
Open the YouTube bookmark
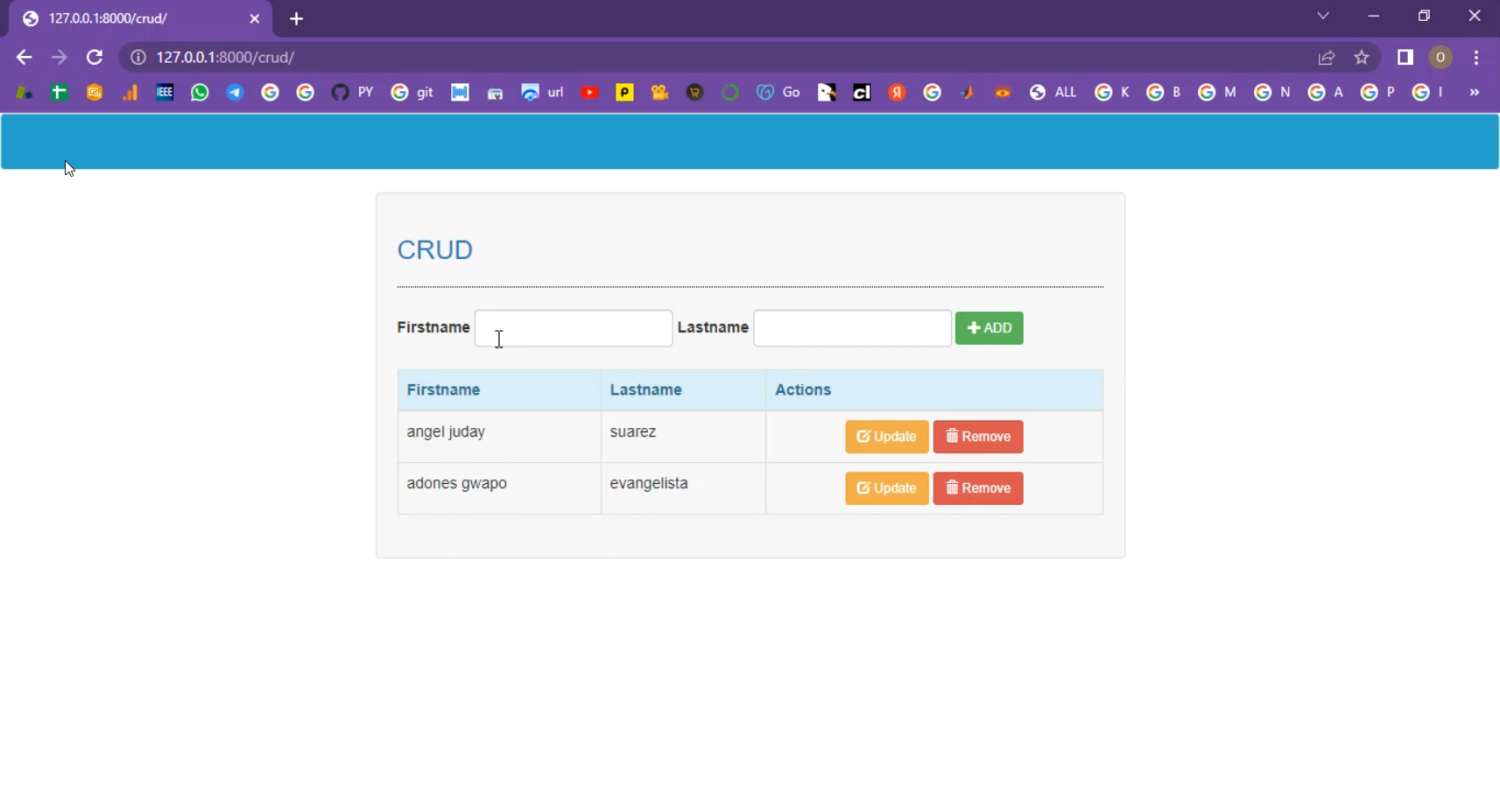point(590,92)
